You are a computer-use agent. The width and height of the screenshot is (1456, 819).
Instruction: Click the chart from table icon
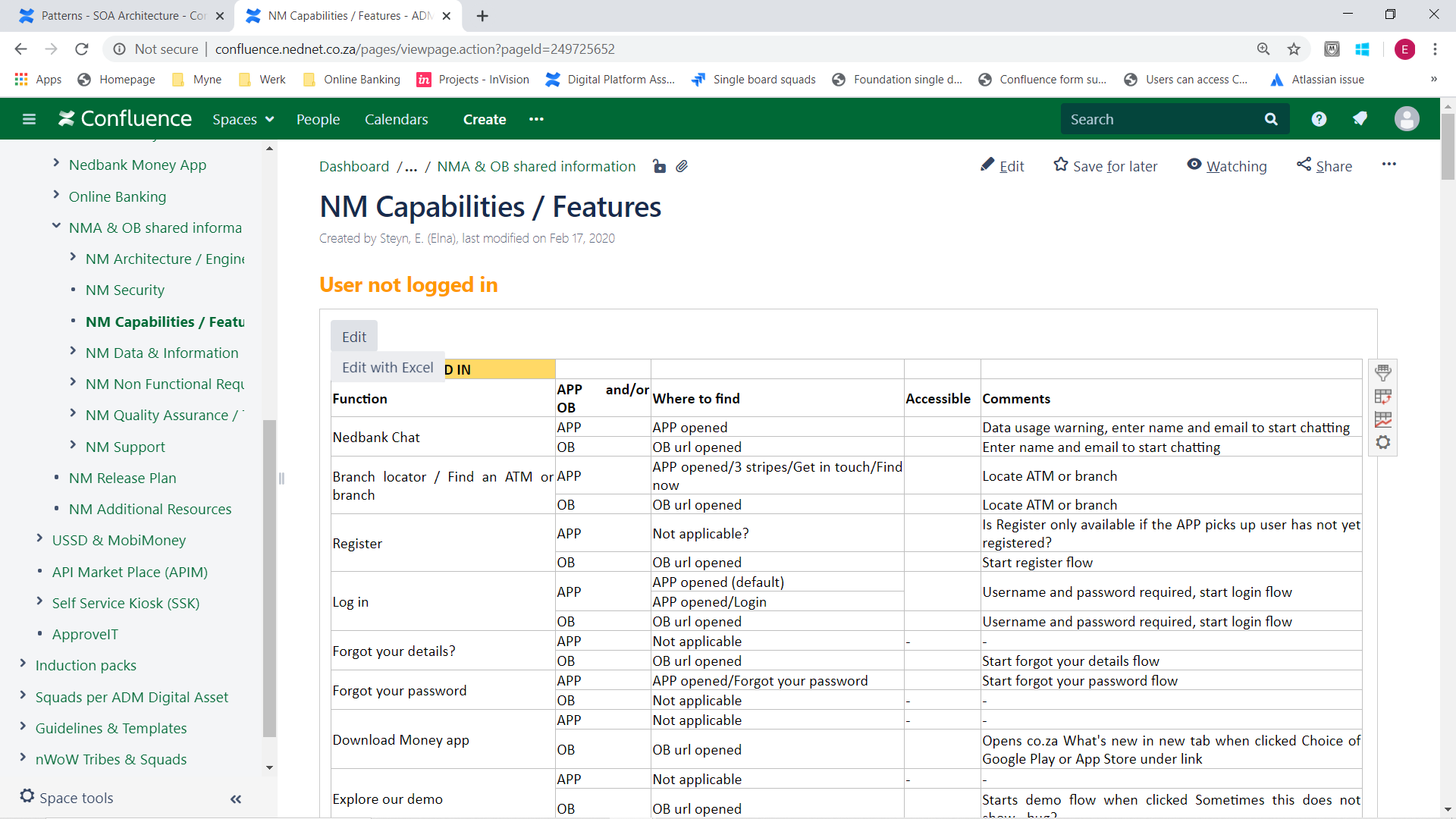(1383, 419)
